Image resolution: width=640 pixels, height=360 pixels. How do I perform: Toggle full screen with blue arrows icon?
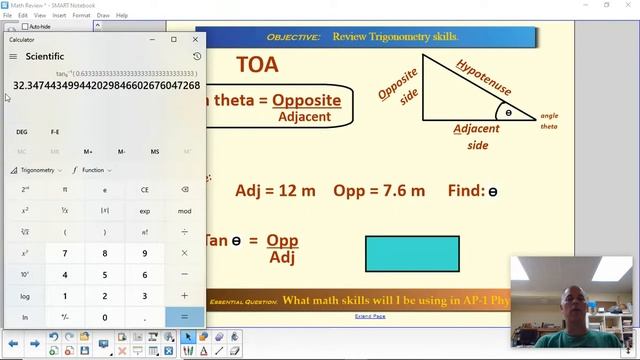[169, 351]
